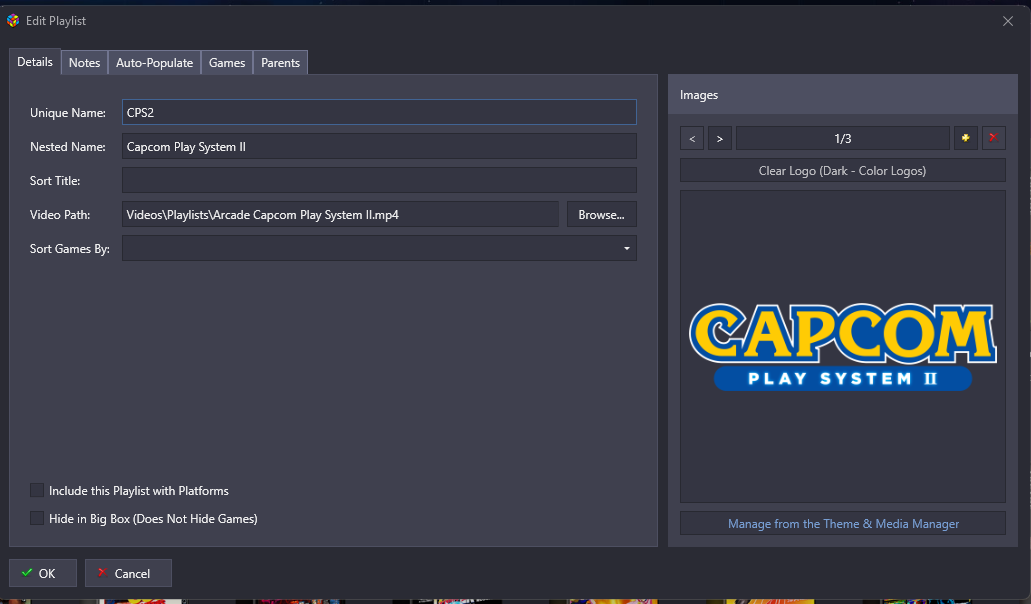Screen dimensions: 1031x604
Task: Expand the Clear Logo image type selector
Action: pyautogui.click(x=842, y=171)
